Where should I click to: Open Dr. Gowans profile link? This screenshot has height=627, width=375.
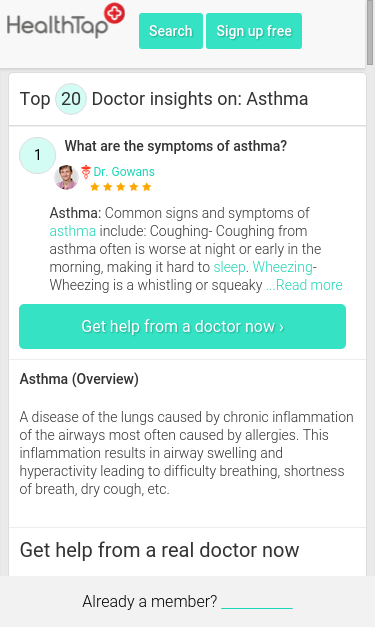tap(124, 172)
